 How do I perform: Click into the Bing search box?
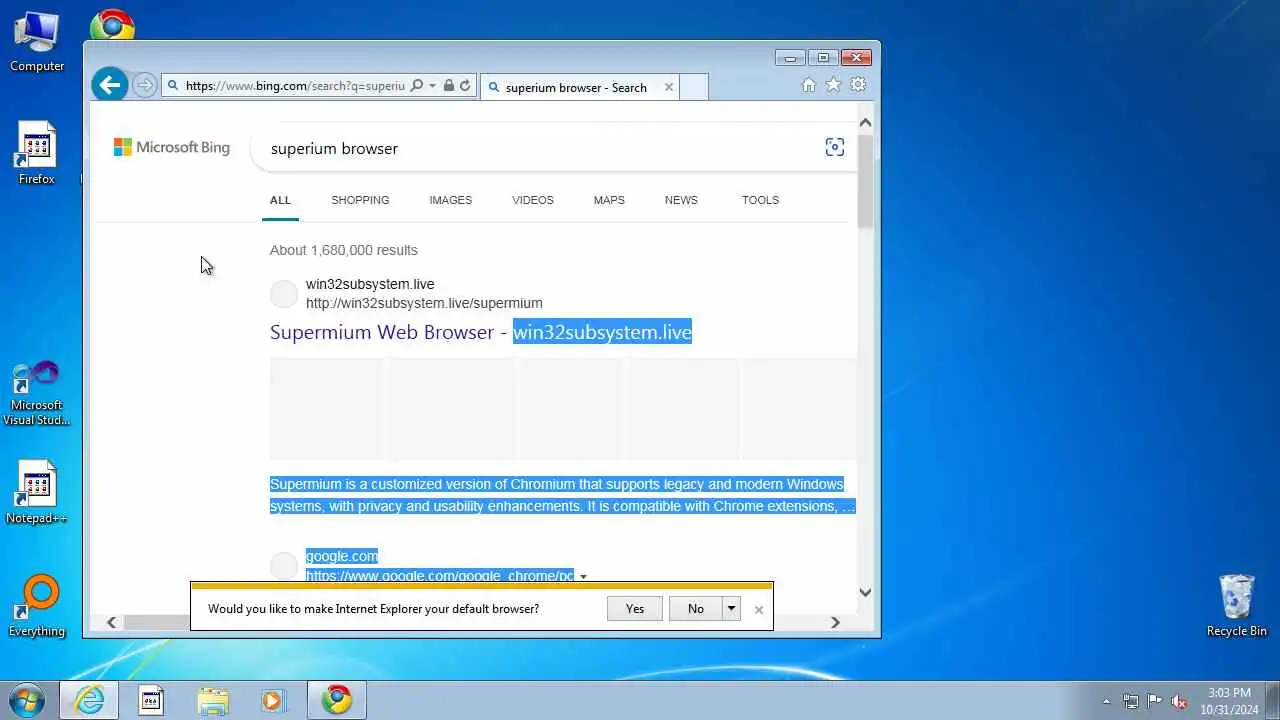[x=540, y=148]
